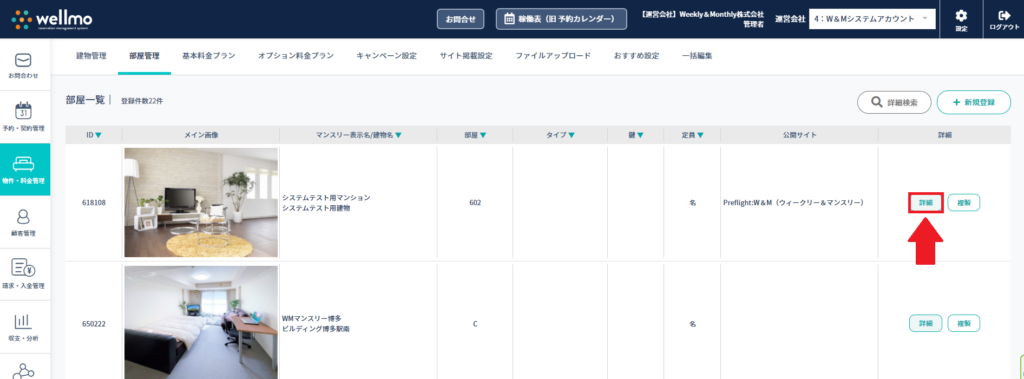Viewport: 1024px width, 379px height.
Task: Open 収支・分析 chart sidebar icon
Action: point(24,327)
